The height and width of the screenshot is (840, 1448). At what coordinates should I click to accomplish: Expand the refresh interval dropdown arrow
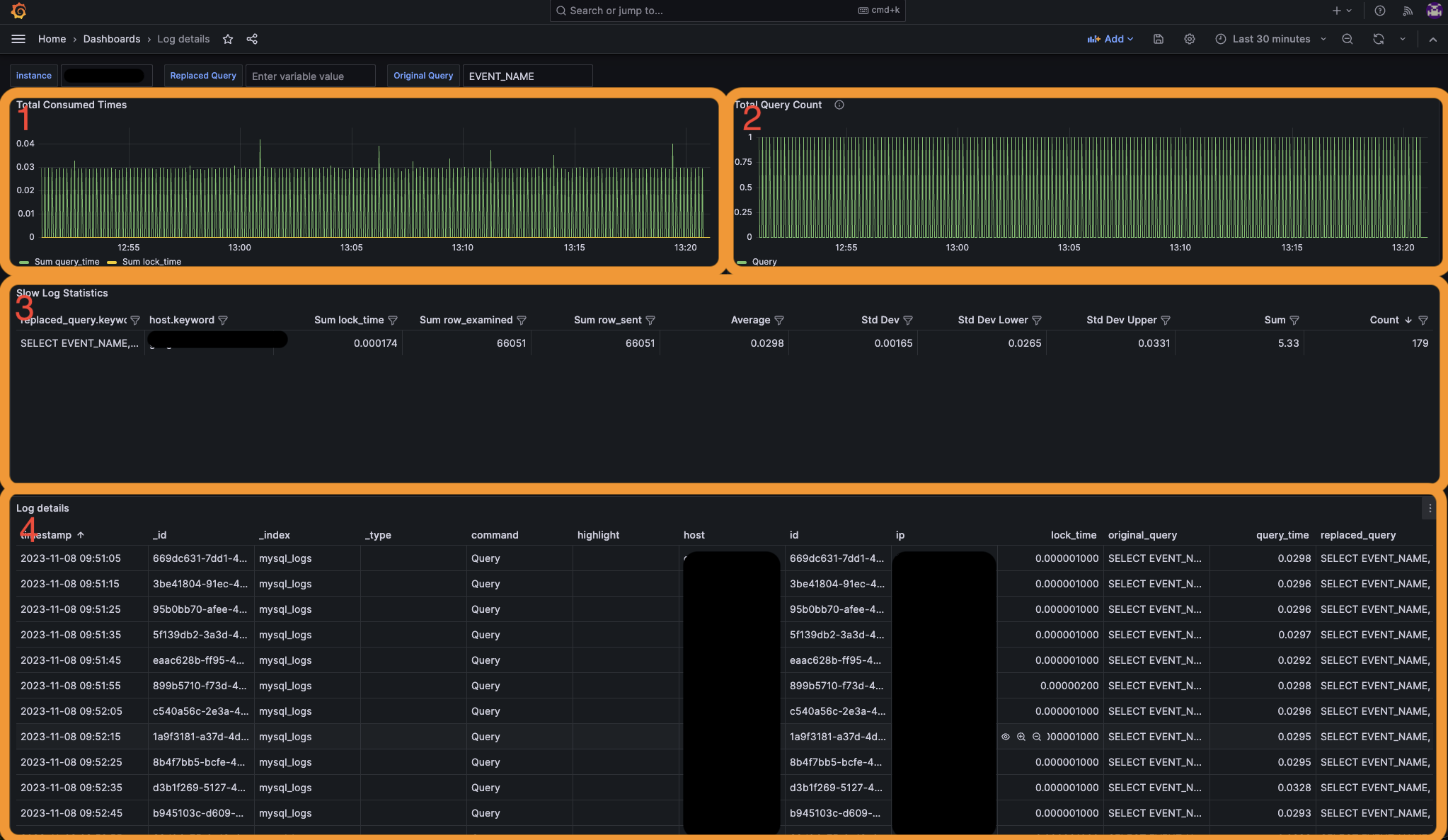1403,39
